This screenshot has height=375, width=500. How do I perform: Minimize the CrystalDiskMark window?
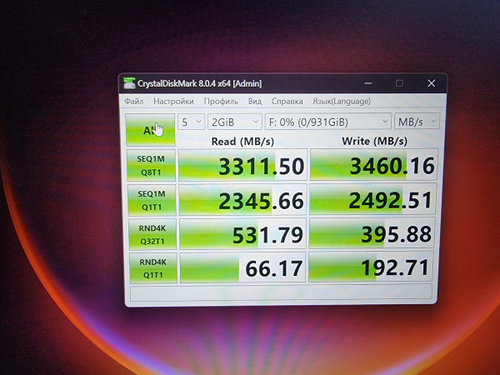coord(368,83)
